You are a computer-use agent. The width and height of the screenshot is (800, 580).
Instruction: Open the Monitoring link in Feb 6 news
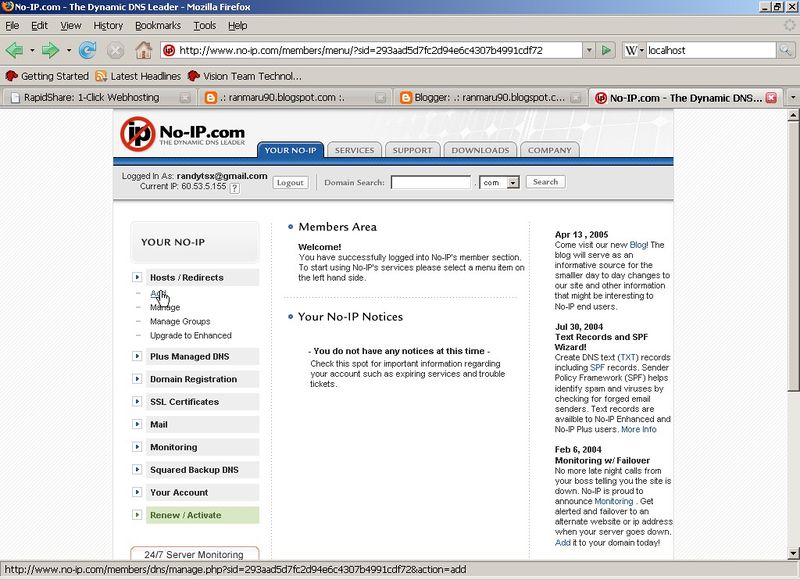click(613, 501)
